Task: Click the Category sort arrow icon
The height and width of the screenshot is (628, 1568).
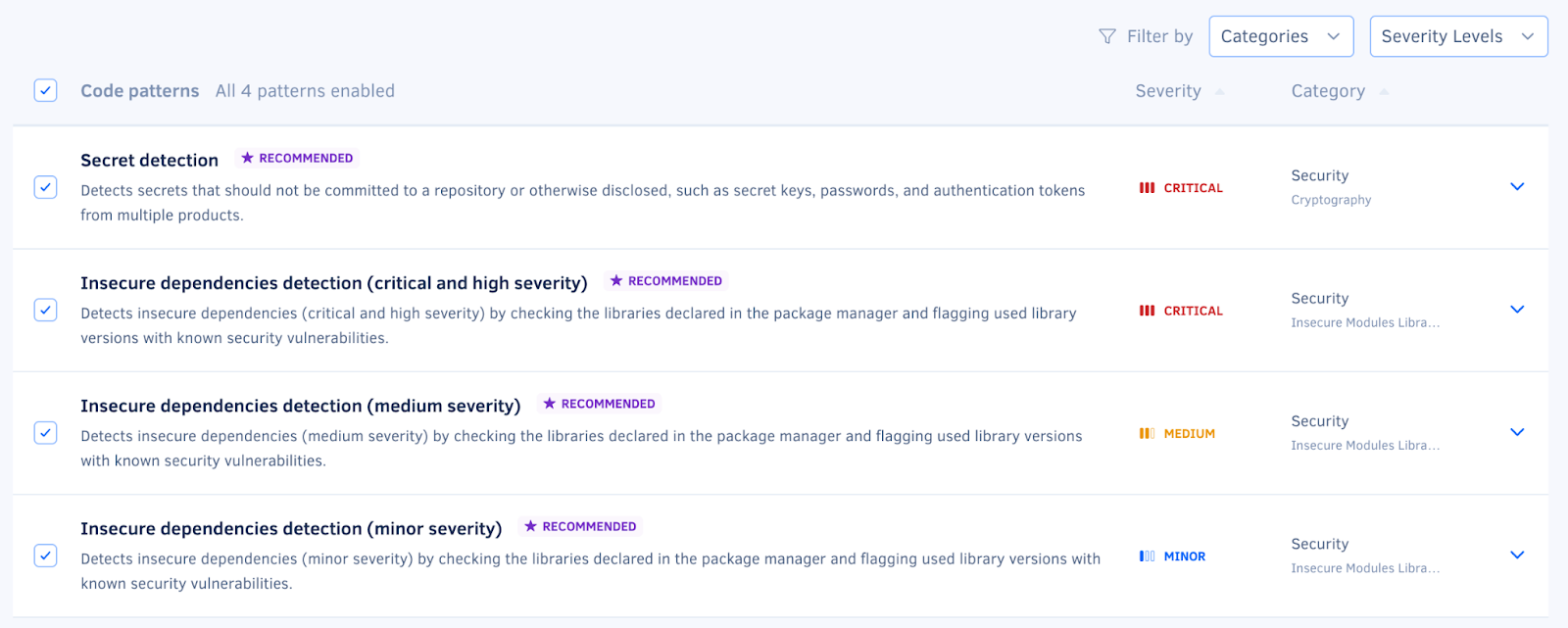Action: [1384, 92]
